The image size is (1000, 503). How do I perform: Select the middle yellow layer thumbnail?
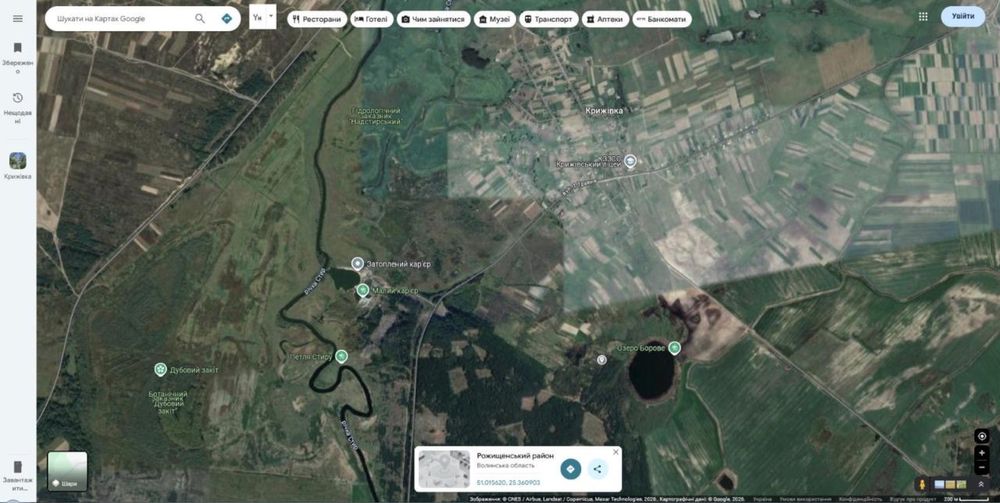(x=950, y=485)
